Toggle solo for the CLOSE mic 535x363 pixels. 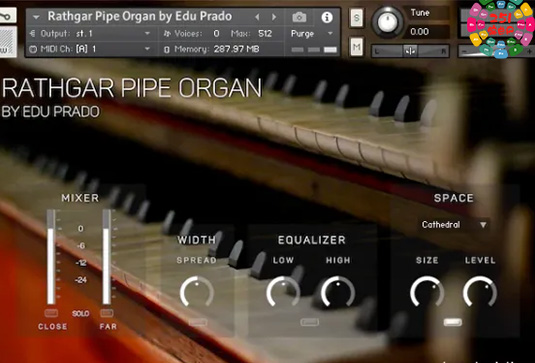(x=51, y=313)
